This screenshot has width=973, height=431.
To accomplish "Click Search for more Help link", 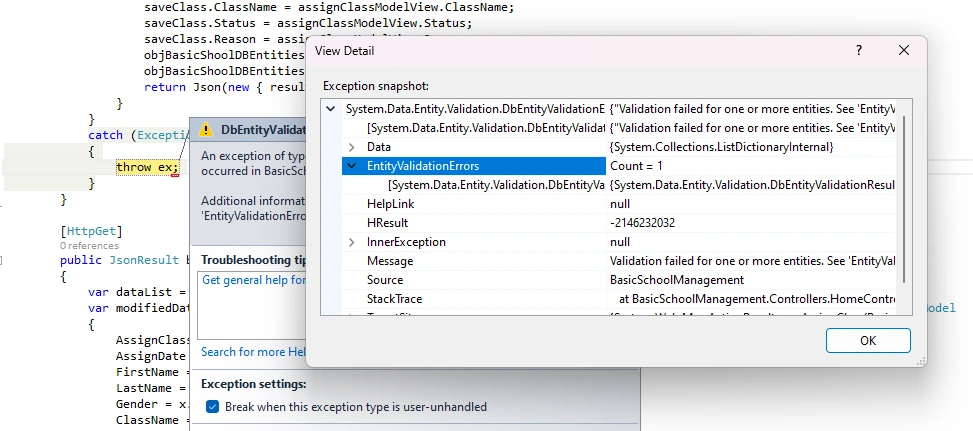I will [x=253, y=352].
